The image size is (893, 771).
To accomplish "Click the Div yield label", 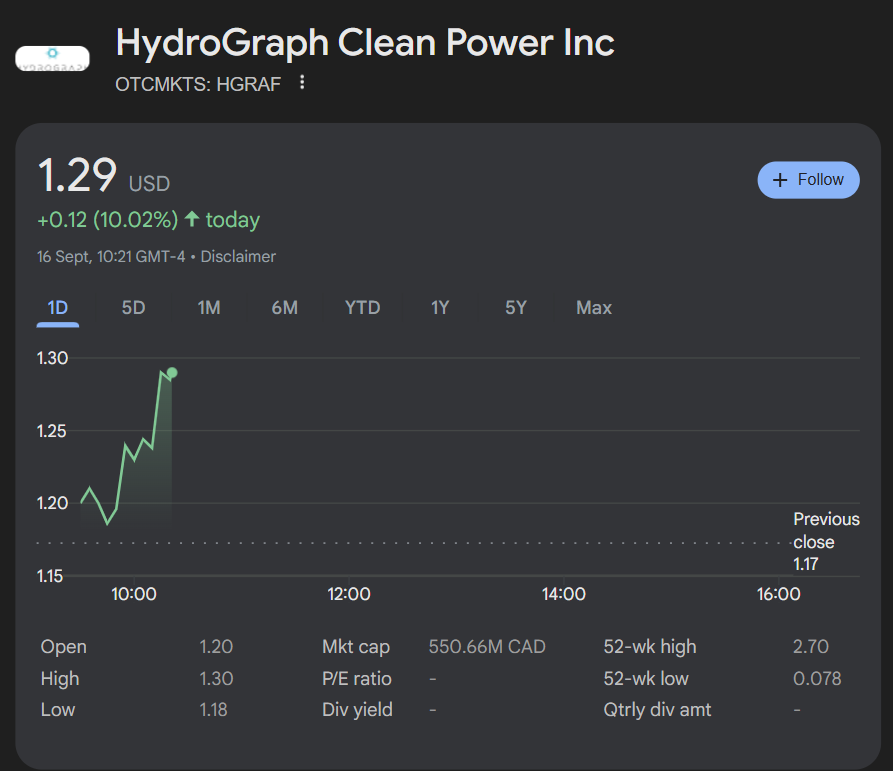I will coord(357,710).
